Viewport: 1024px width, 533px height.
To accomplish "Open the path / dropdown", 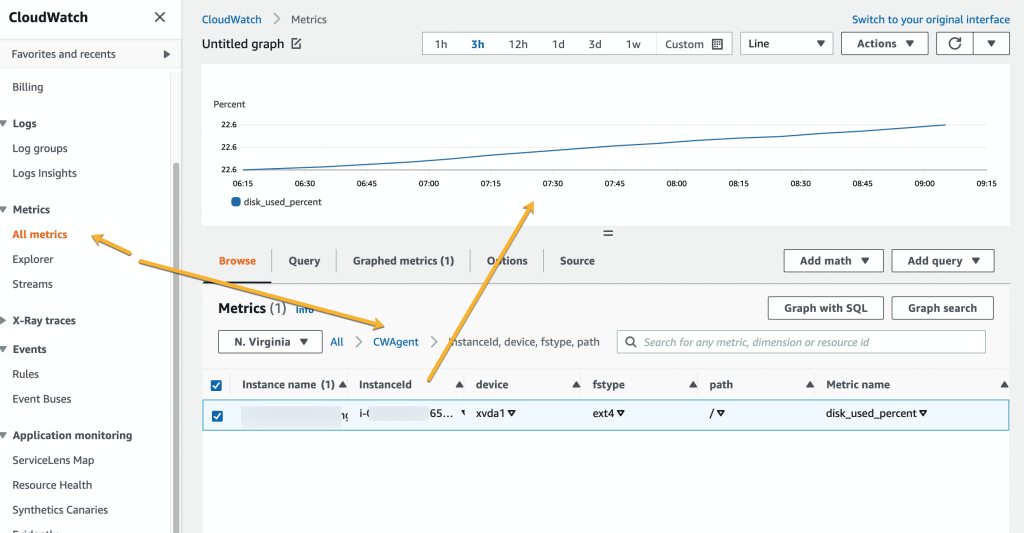I will click(721, 413).
